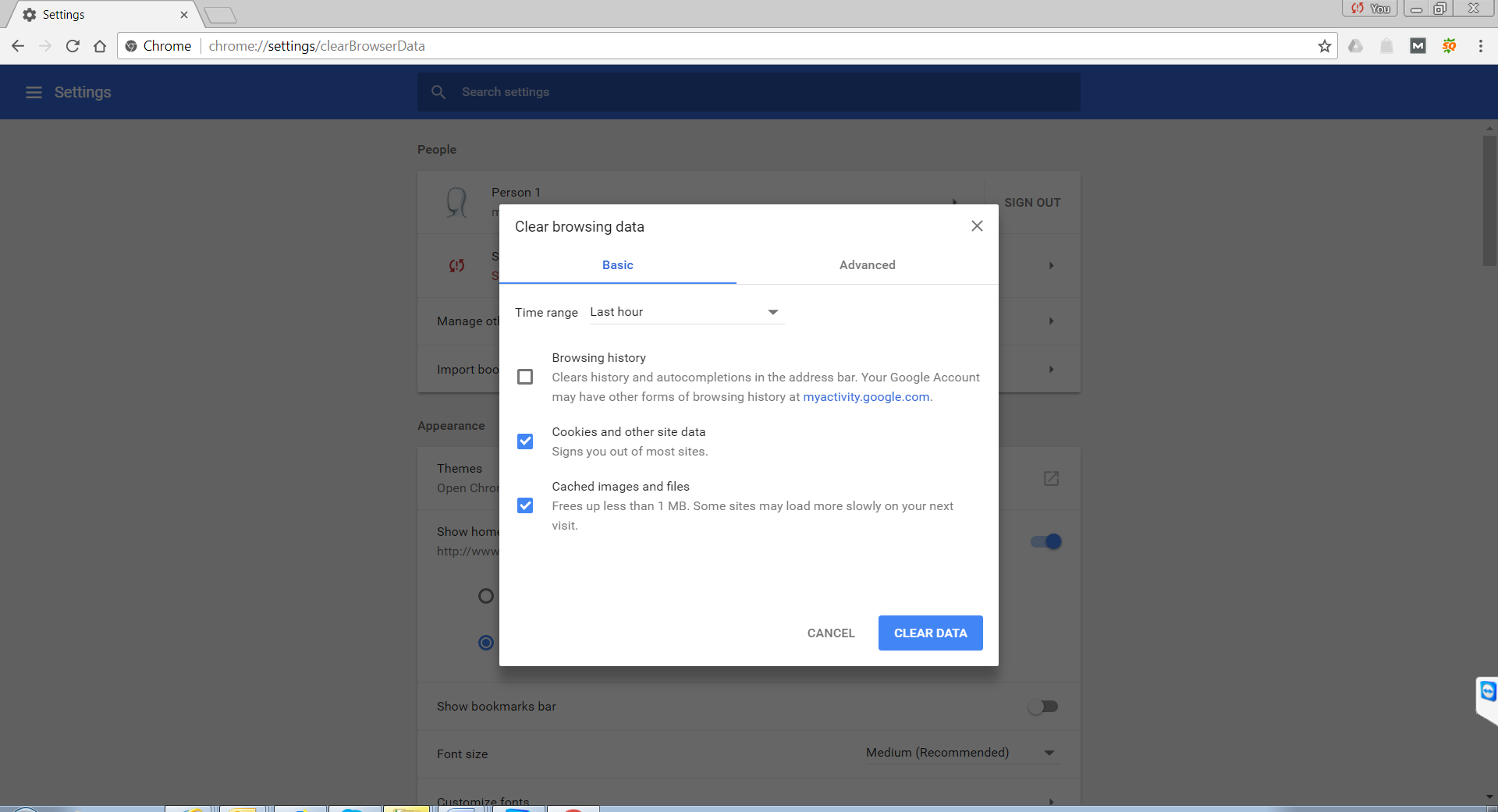
Task: Bookmark page with star icon
Action: click(1324, 46)
